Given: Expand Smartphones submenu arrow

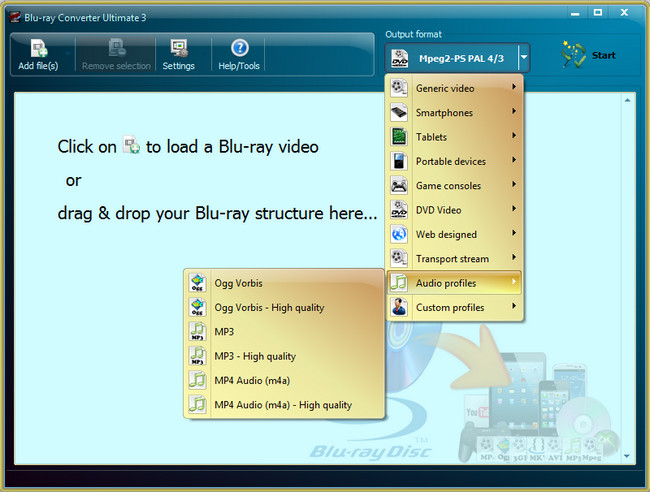Looking at the screenshot, I should [514, 111].
